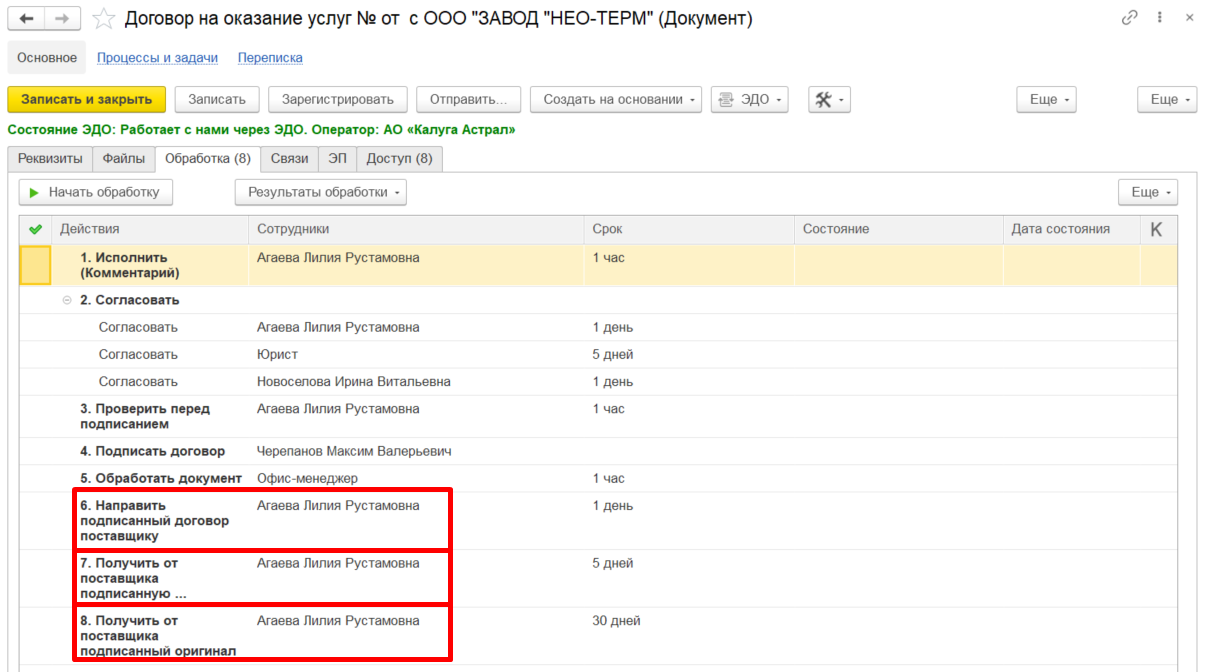Click Записать и закрыть button

point(86,99)
